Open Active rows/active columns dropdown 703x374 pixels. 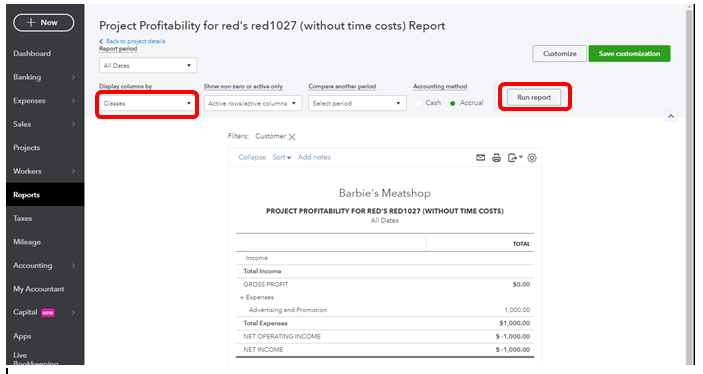click(x=253, y=103)
